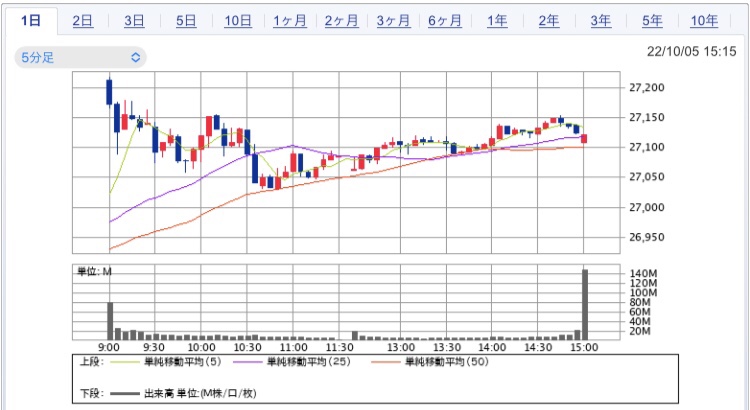
Task: Click the 単純移動平均(25) legend entry
Action: tap(309, 362)
